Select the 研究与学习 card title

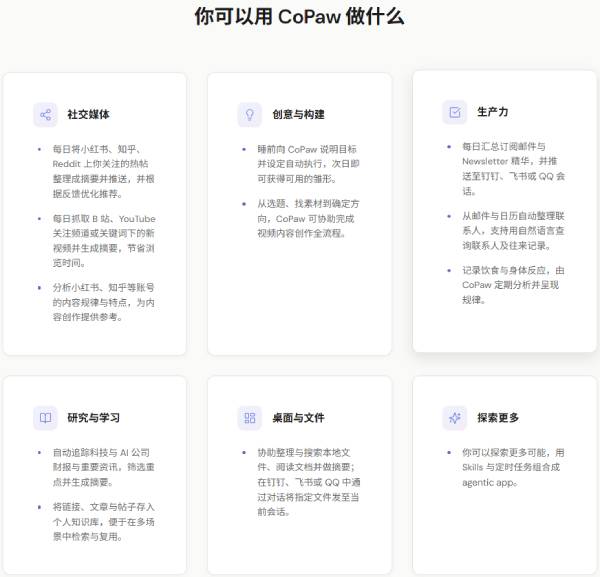tap(94, 418)
